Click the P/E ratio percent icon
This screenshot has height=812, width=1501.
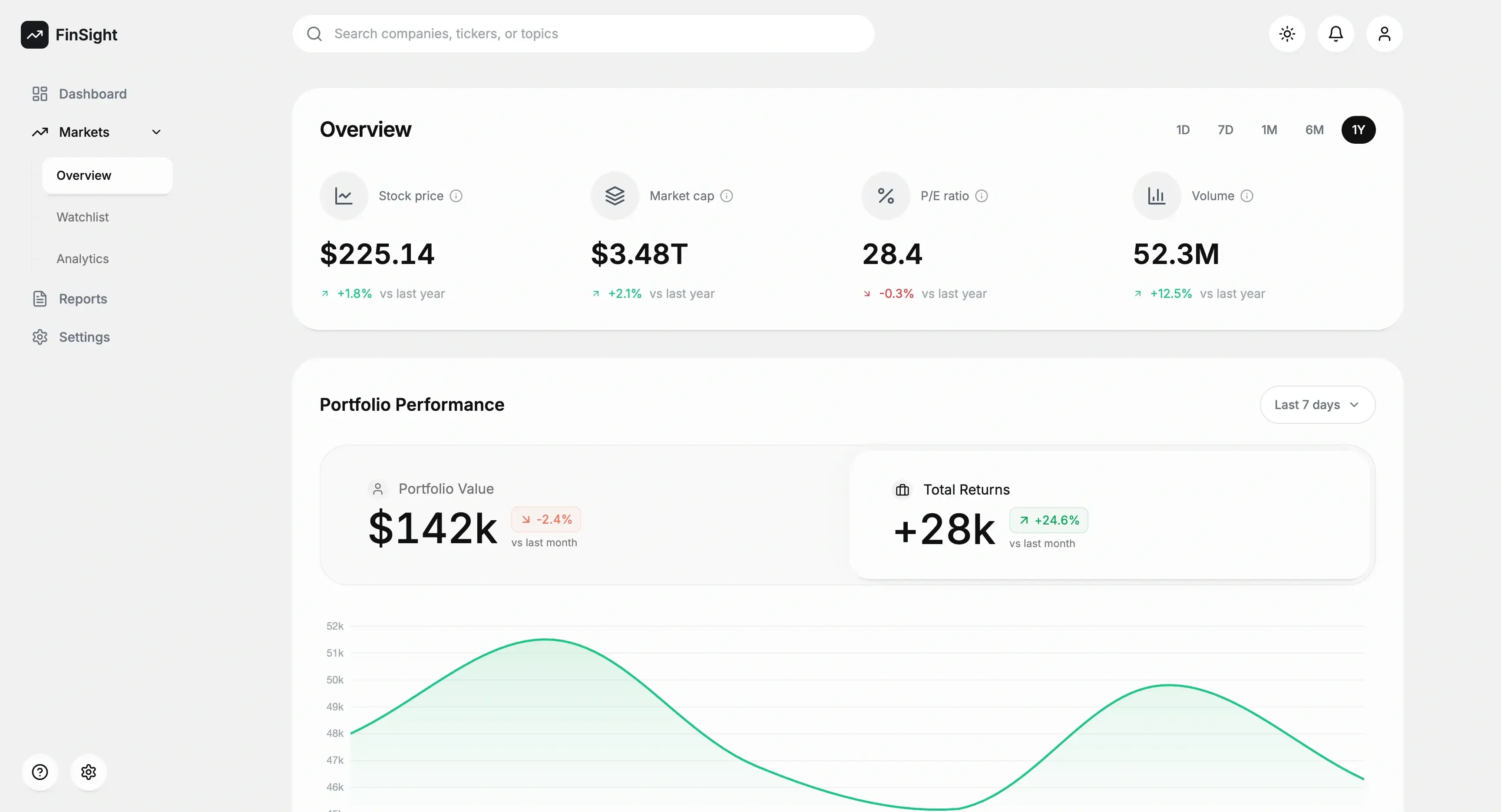click(x=885, y=196)
